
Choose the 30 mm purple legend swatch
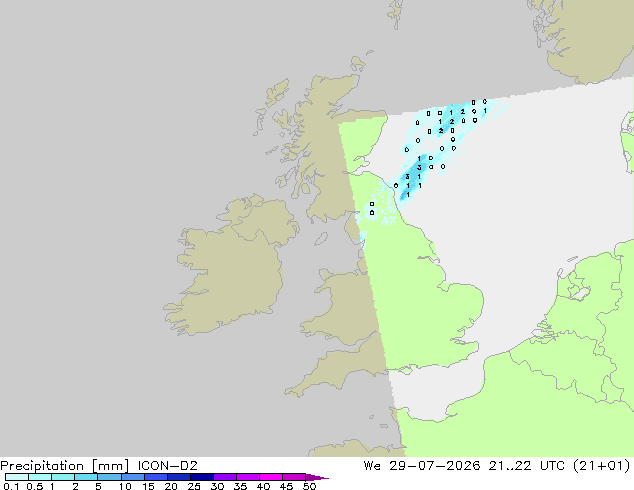(x=225, y=477)
